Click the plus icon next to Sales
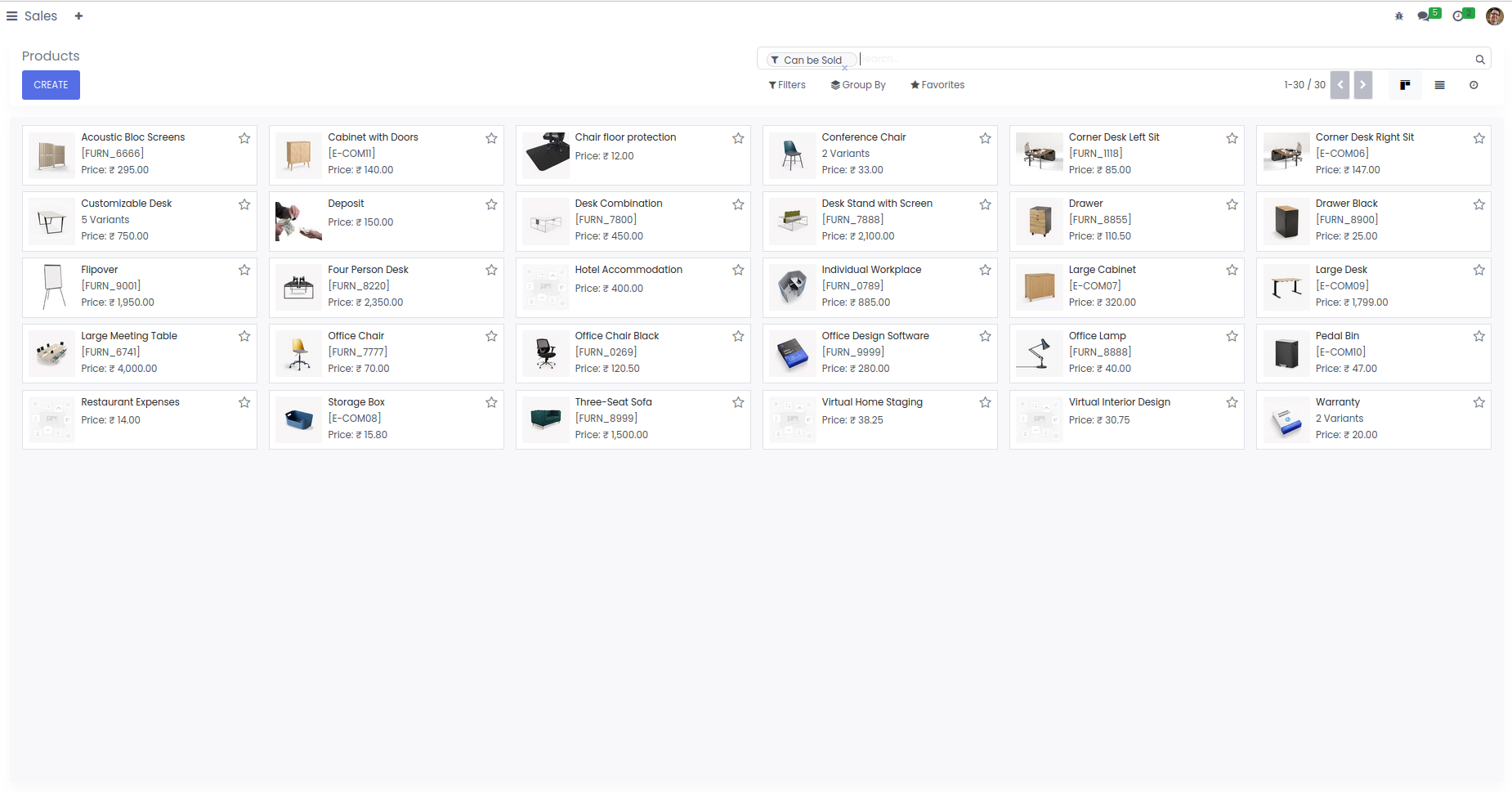 78,16
